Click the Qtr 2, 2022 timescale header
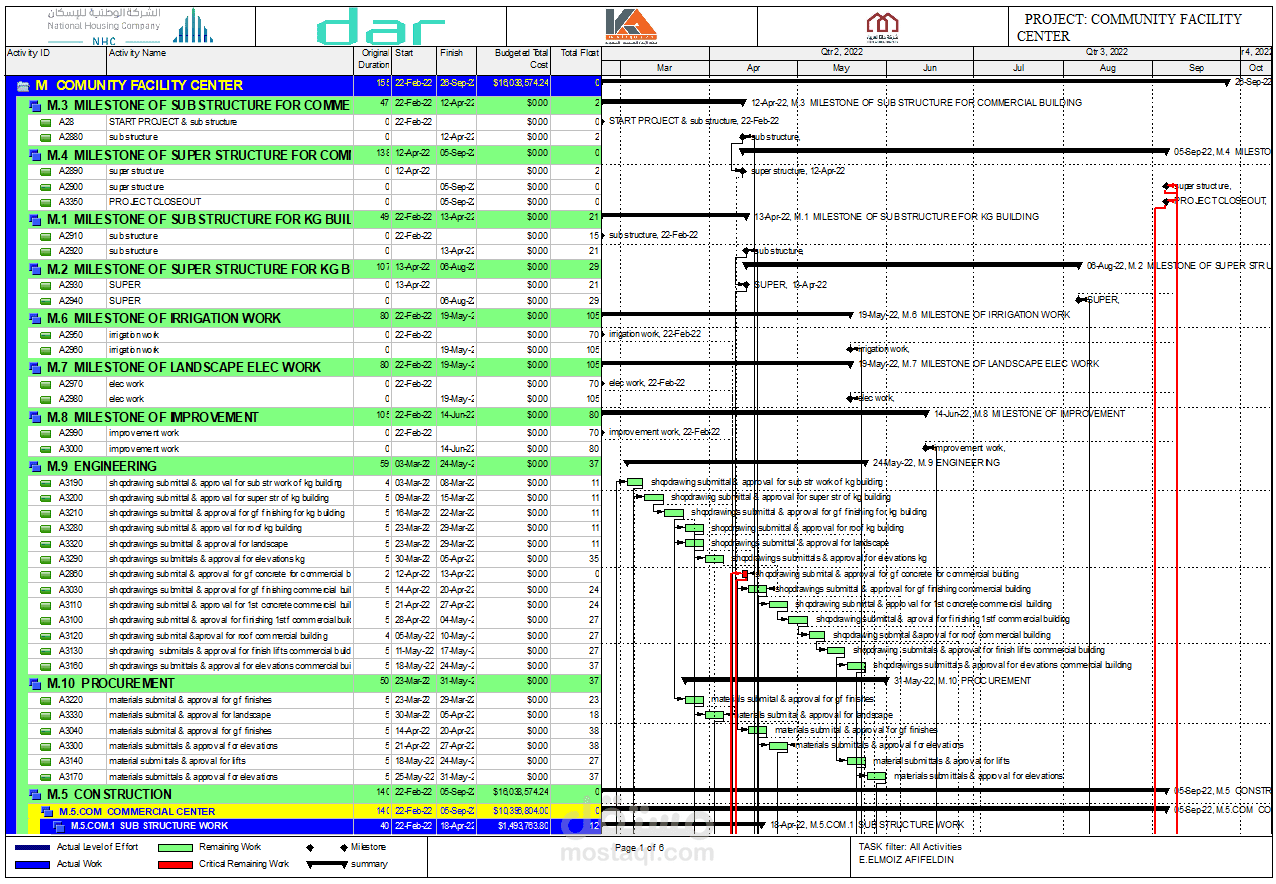Viewport: 1276px width, 884px height. [841, 52]
